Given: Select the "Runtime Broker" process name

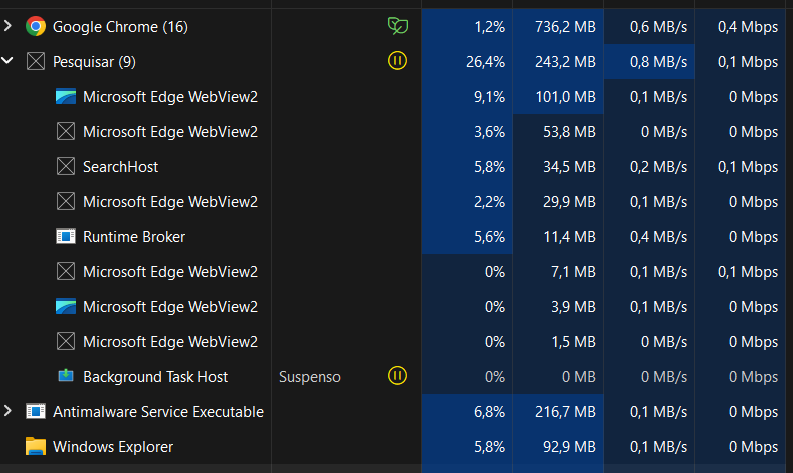Looking at the screenshot, I should click(x=134, y=237).
